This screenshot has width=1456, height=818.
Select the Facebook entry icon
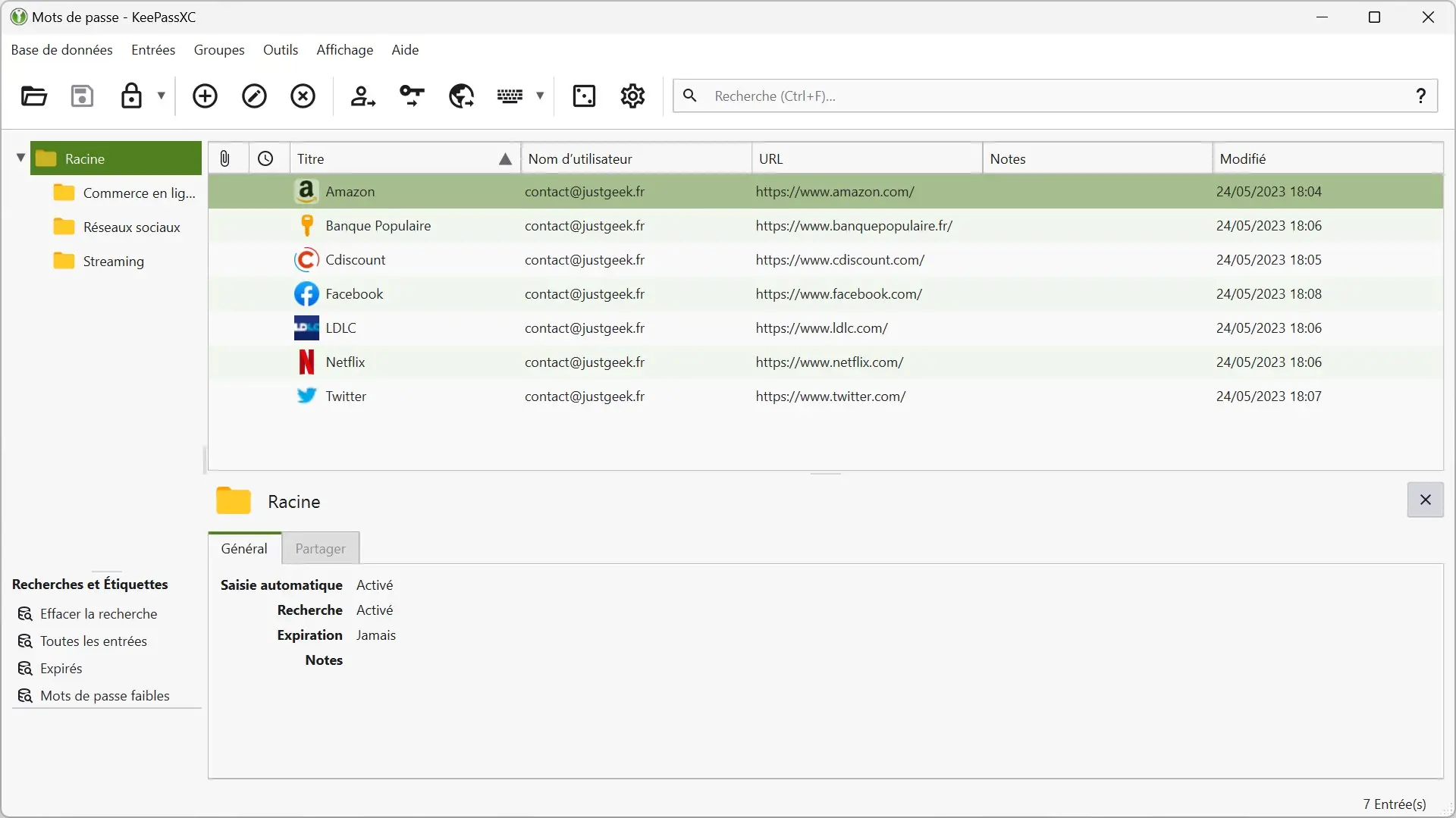pos(306,294)
